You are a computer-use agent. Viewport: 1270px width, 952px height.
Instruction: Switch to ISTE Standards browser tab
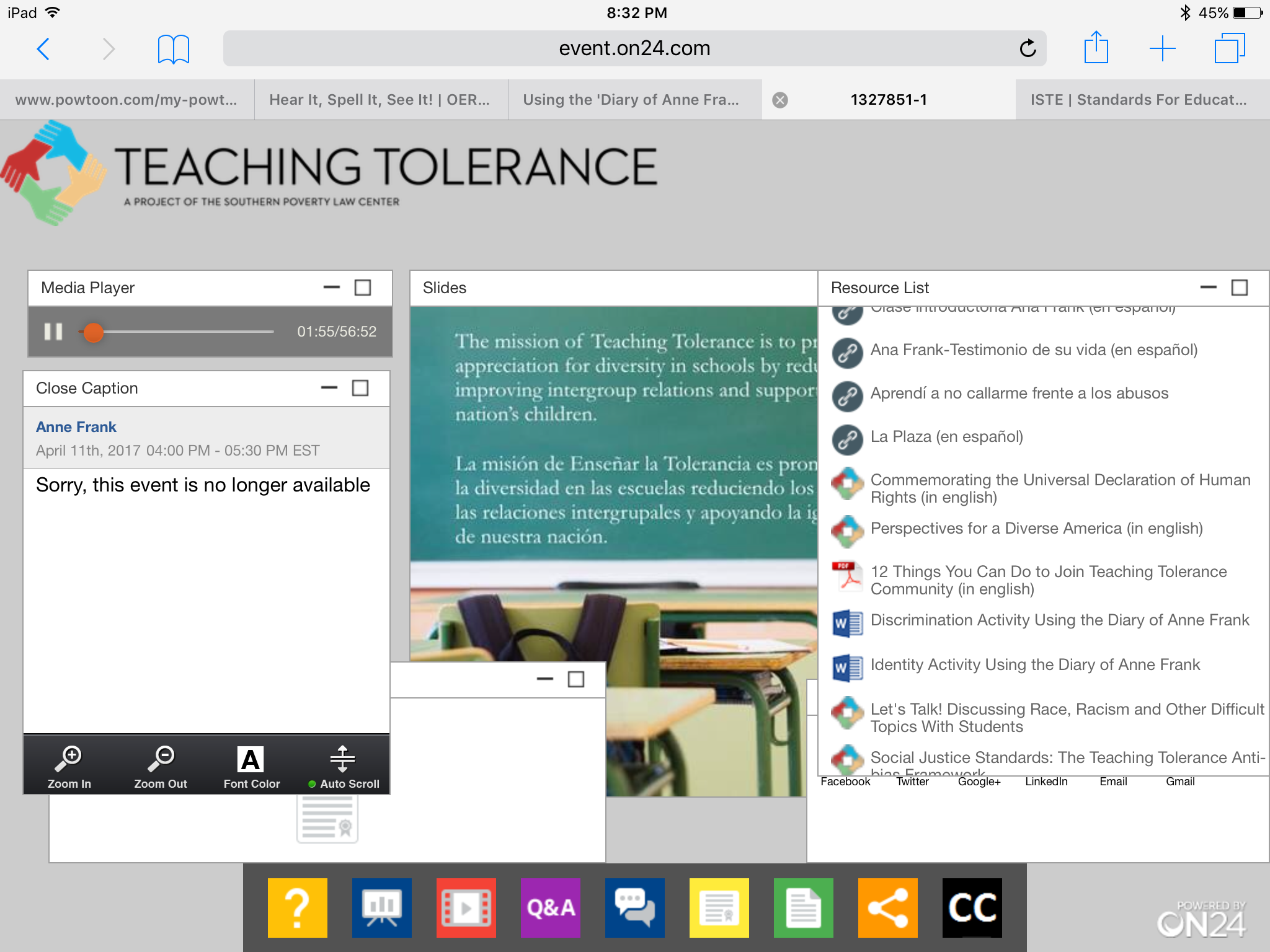[x=1139, y=100]
